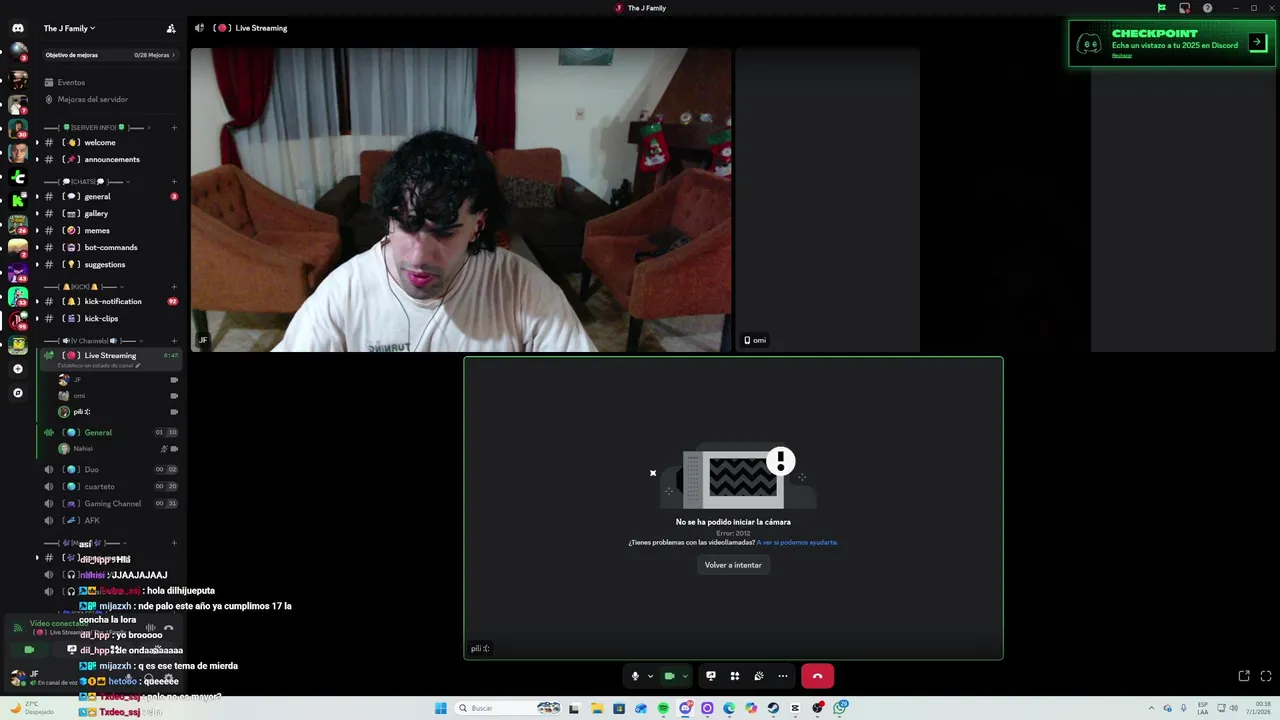1280x720 pixels.
Task: Open more options ellipsis in call bar
Action: click(783, 676)
